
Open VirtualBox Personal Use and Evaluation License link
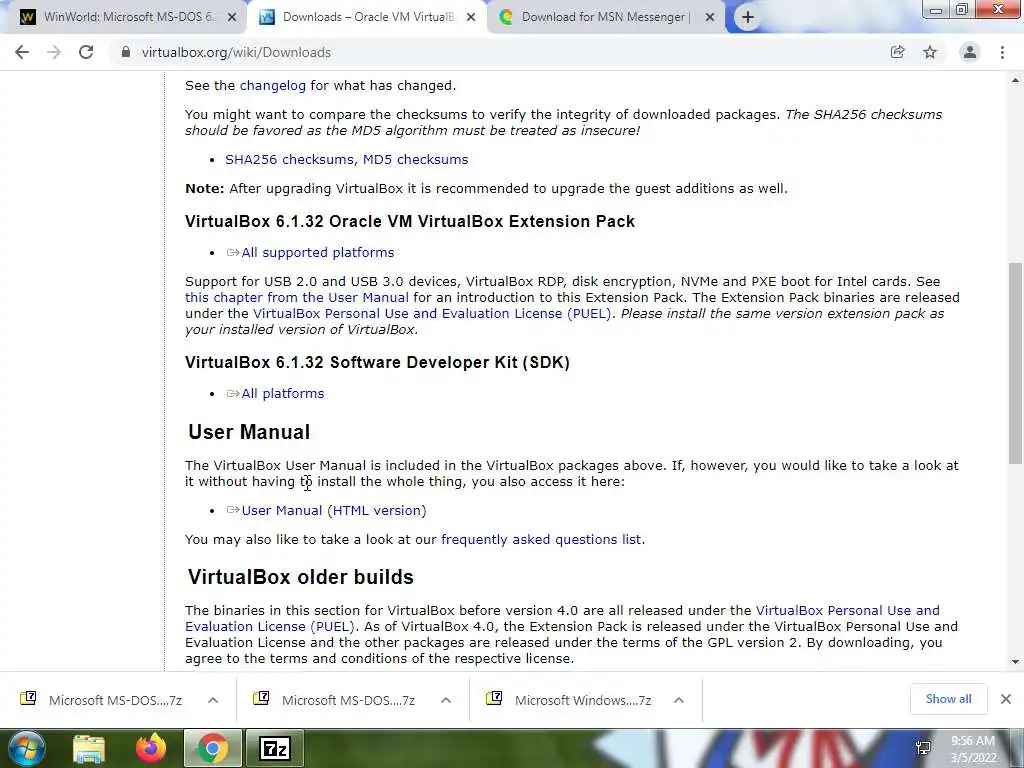tap(432, 313)
